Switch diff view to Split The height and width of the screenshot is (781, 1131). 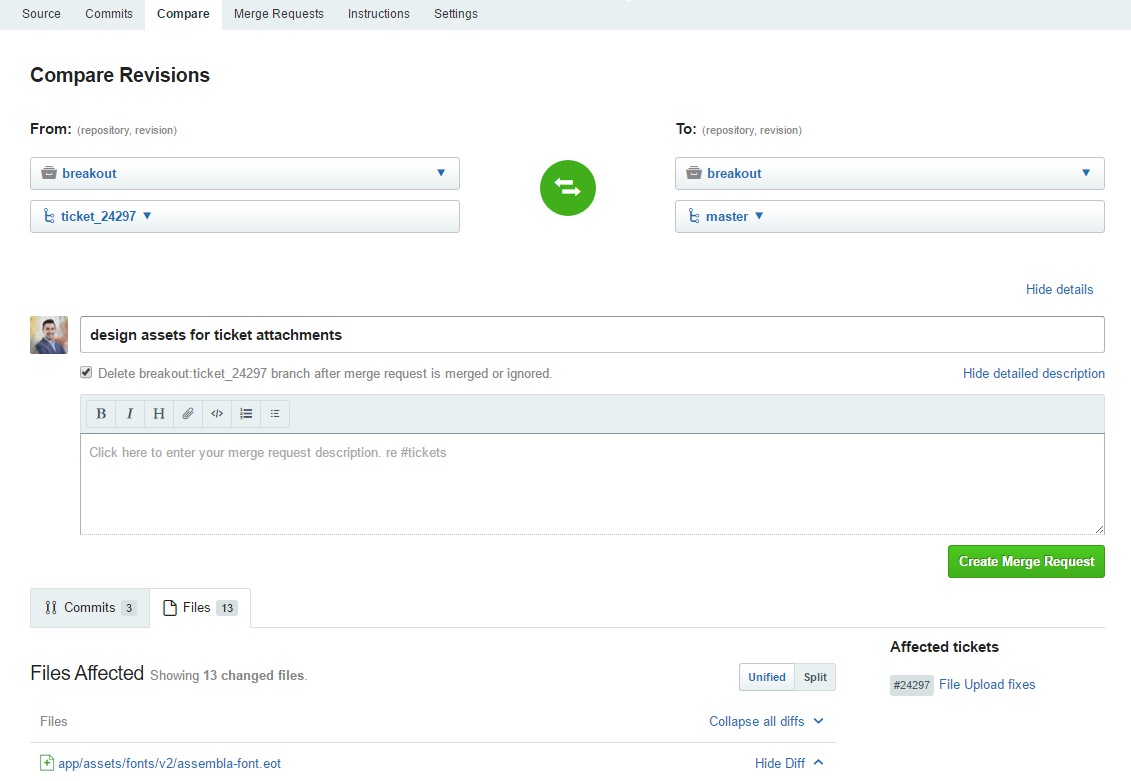pos(815,677)
